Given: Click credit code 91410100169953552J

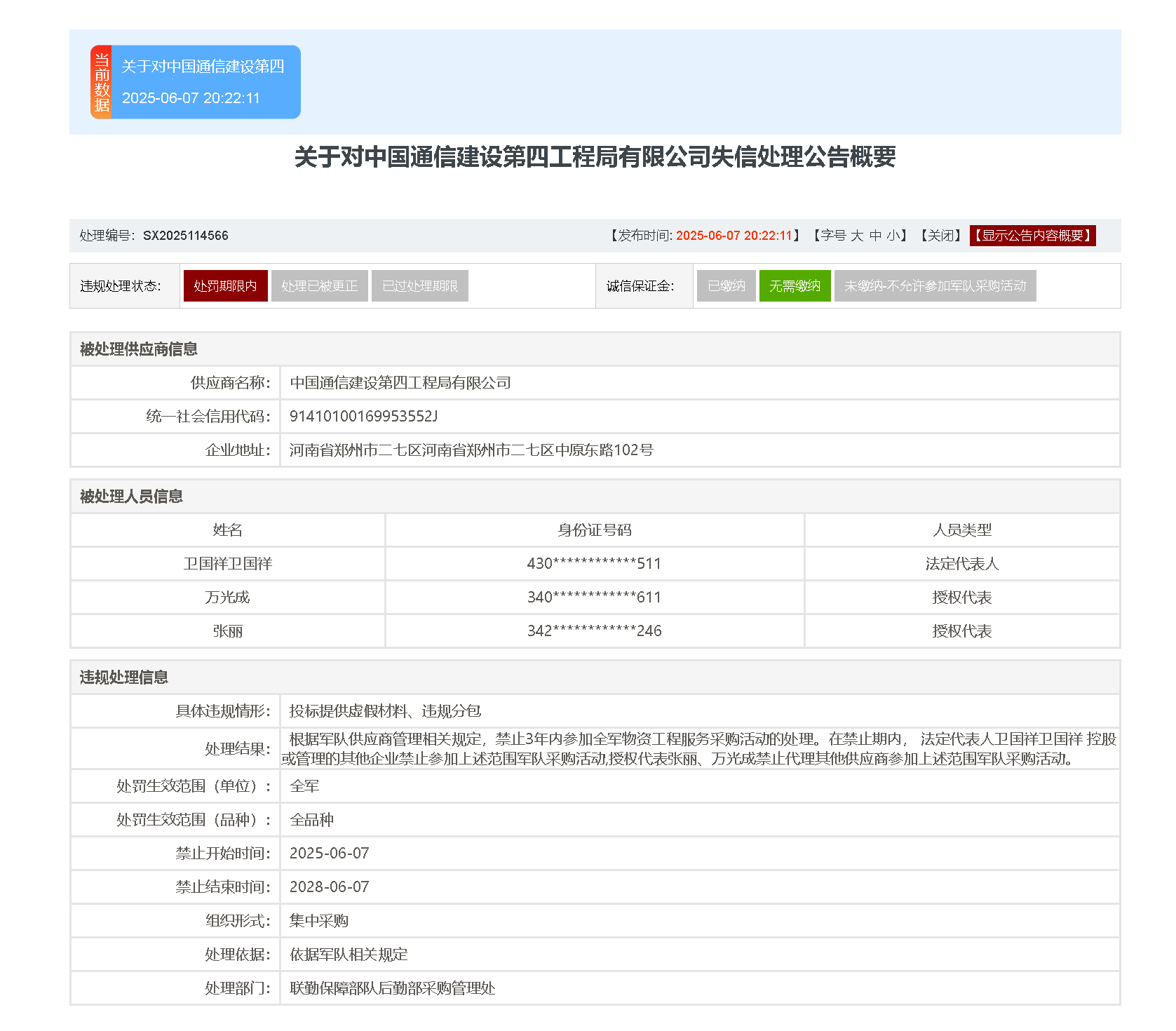Looking at the screenshot, I should coord(363,417).
